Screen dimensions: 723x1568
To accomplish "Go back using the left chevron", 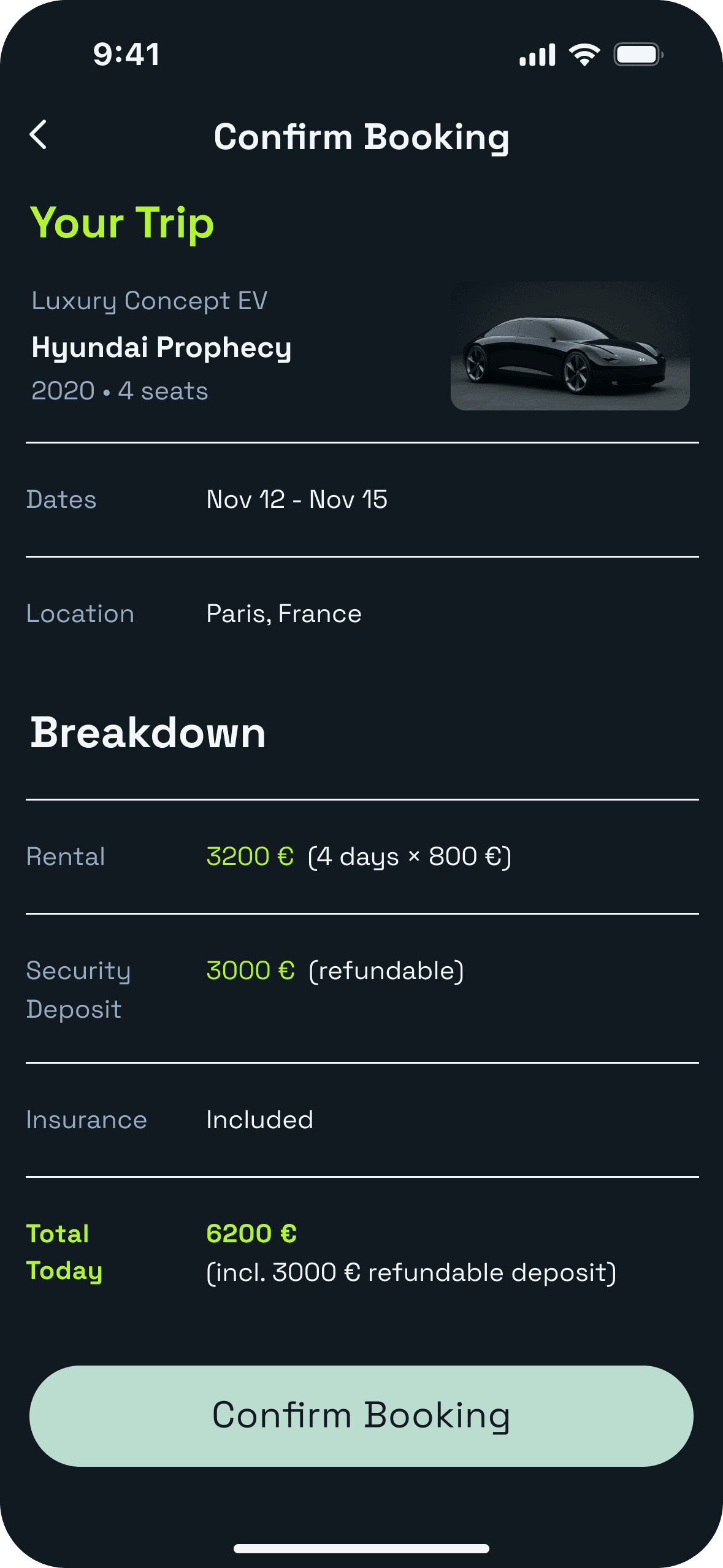I will [38, 134].
